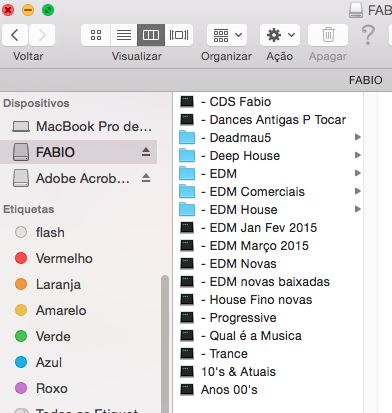This screenshot has width=392, height=413.
Task: Click the question mark help icon
Action: click(368, 35)
